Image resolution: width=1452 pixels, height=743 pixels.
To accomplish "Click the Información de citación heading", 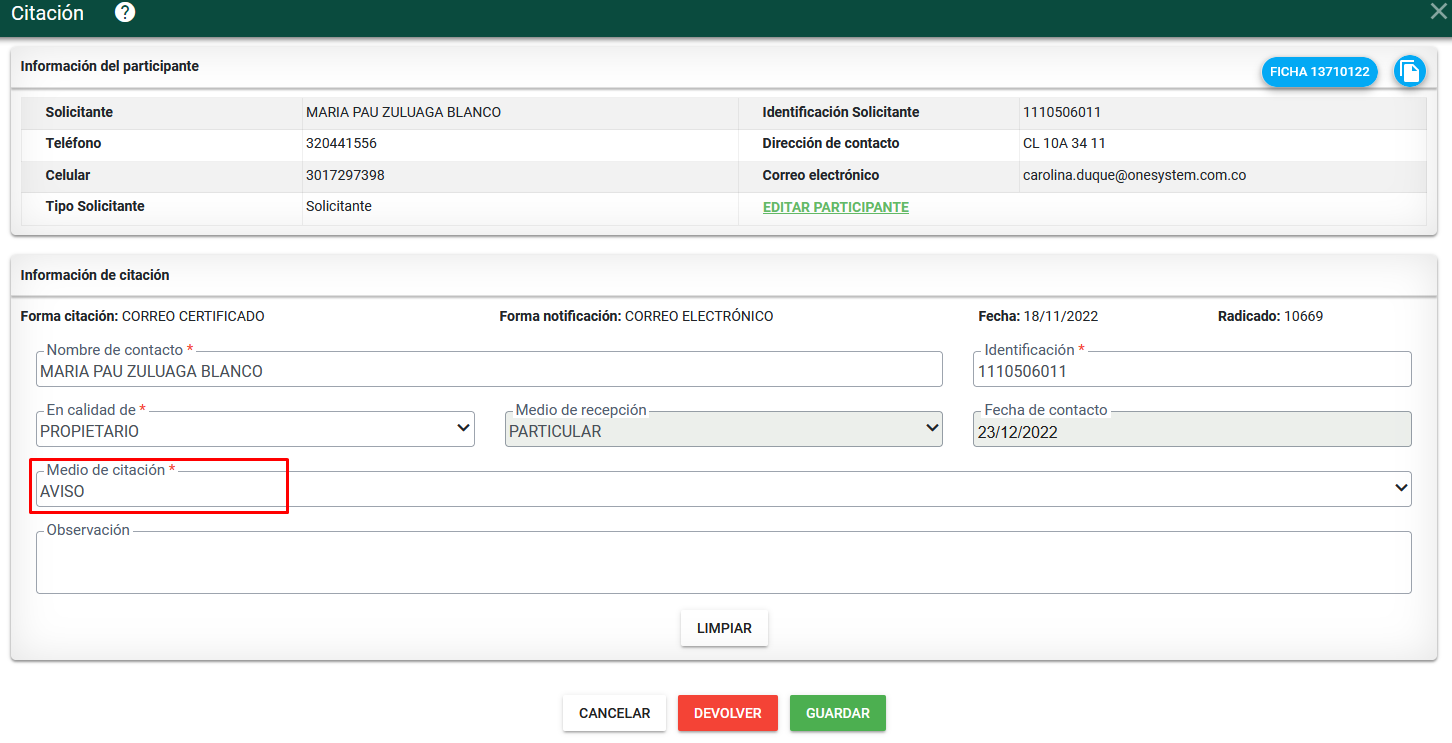I will (95, 274).
